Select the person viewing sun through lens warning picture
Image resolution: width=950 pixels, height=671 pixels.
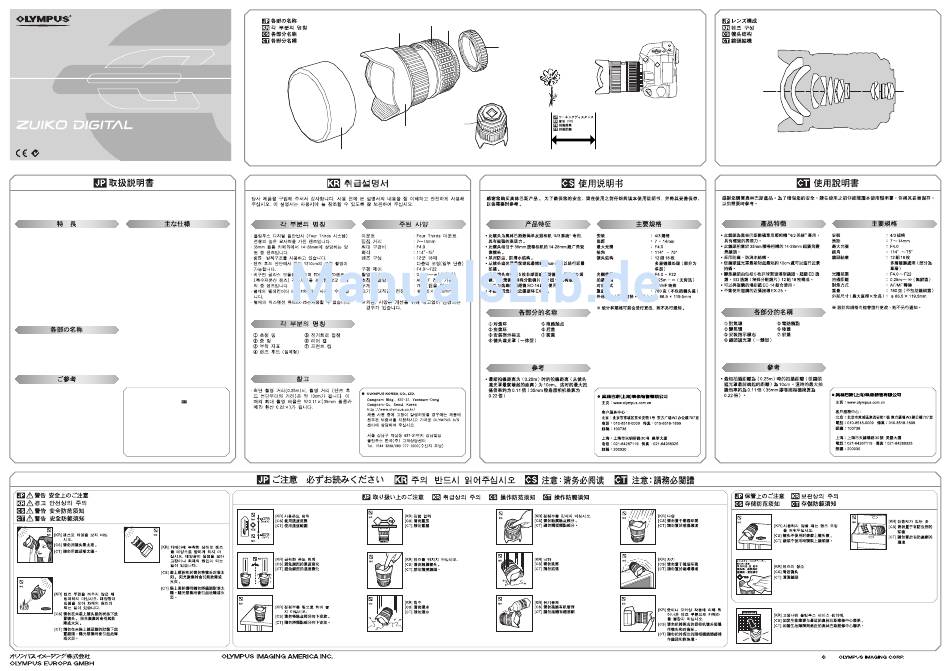(35, 544)
